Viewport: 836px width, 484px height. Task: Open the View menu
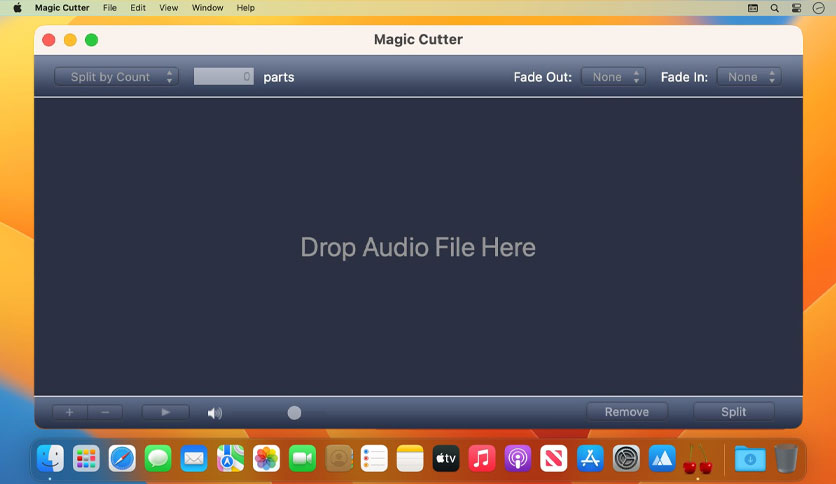[168, 8]
